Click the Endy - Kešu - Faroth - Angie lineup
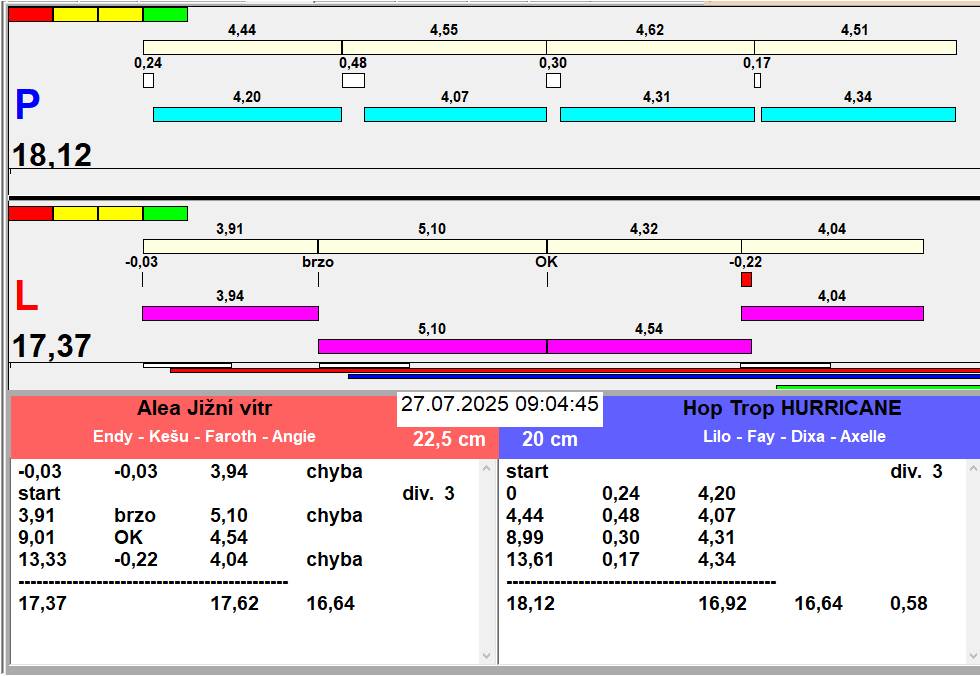 pos(204,437)
